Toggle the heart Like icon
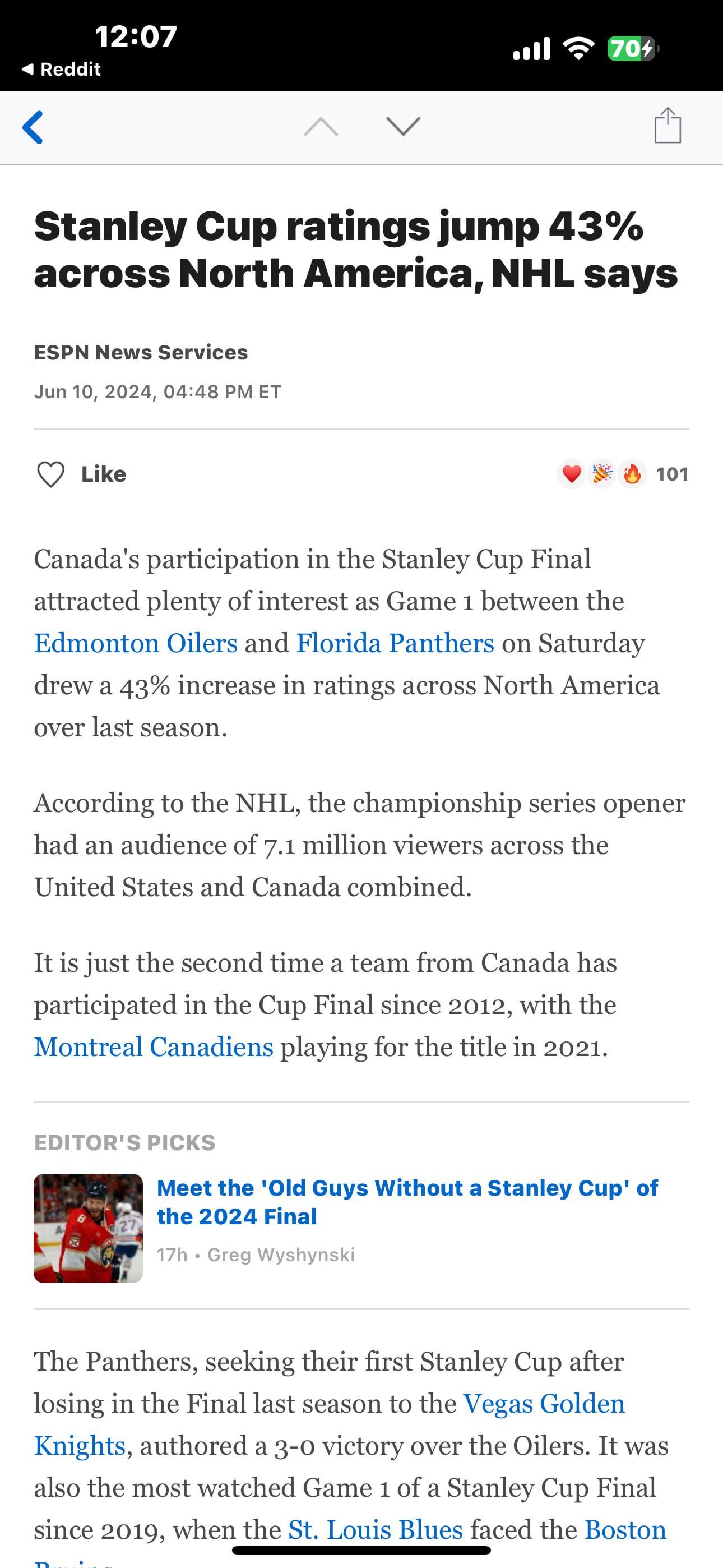723x1568 pixels. pos(50,474)
